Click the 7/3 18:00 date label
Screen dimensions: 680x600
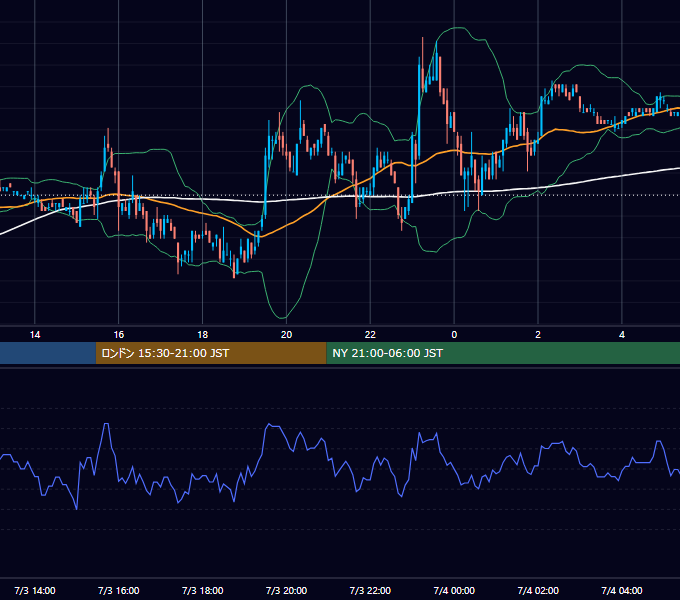(203, 590)
